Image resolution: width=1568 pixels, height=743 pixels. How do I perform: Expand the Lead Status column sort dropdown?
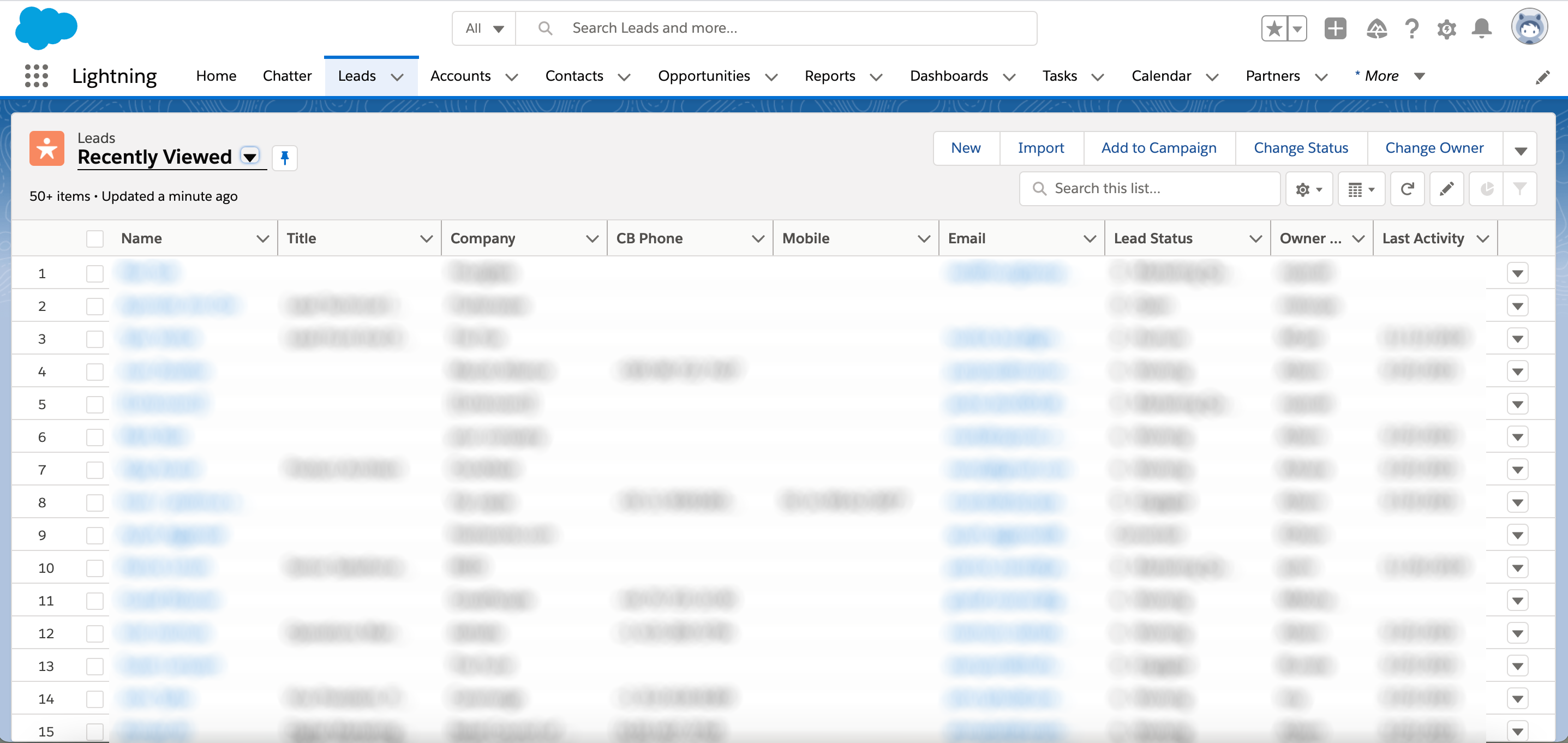pos(1254,237)
